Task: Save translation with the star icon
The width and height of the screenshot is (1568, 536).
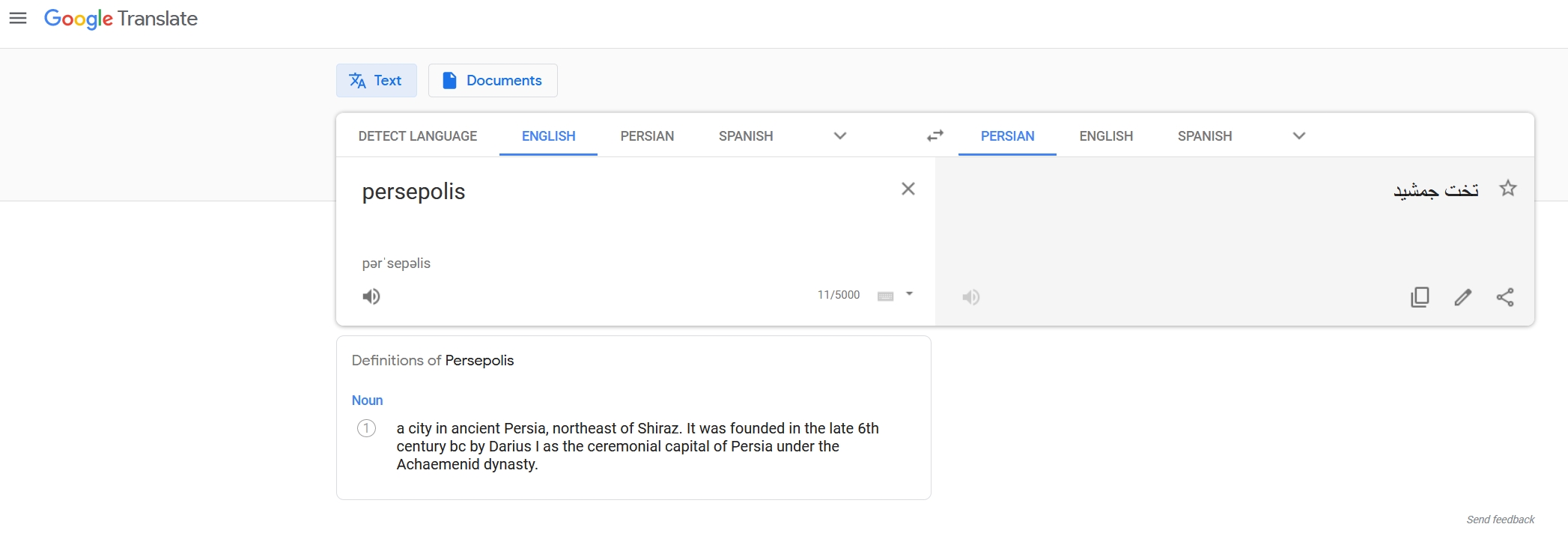Action: (1508, 189)
